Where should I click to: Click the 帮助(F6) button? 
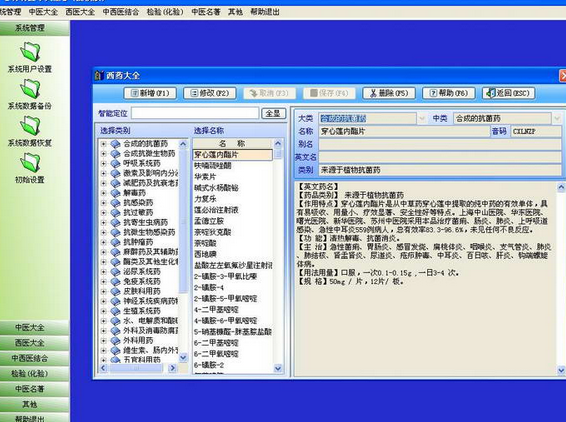coord(449,93)
